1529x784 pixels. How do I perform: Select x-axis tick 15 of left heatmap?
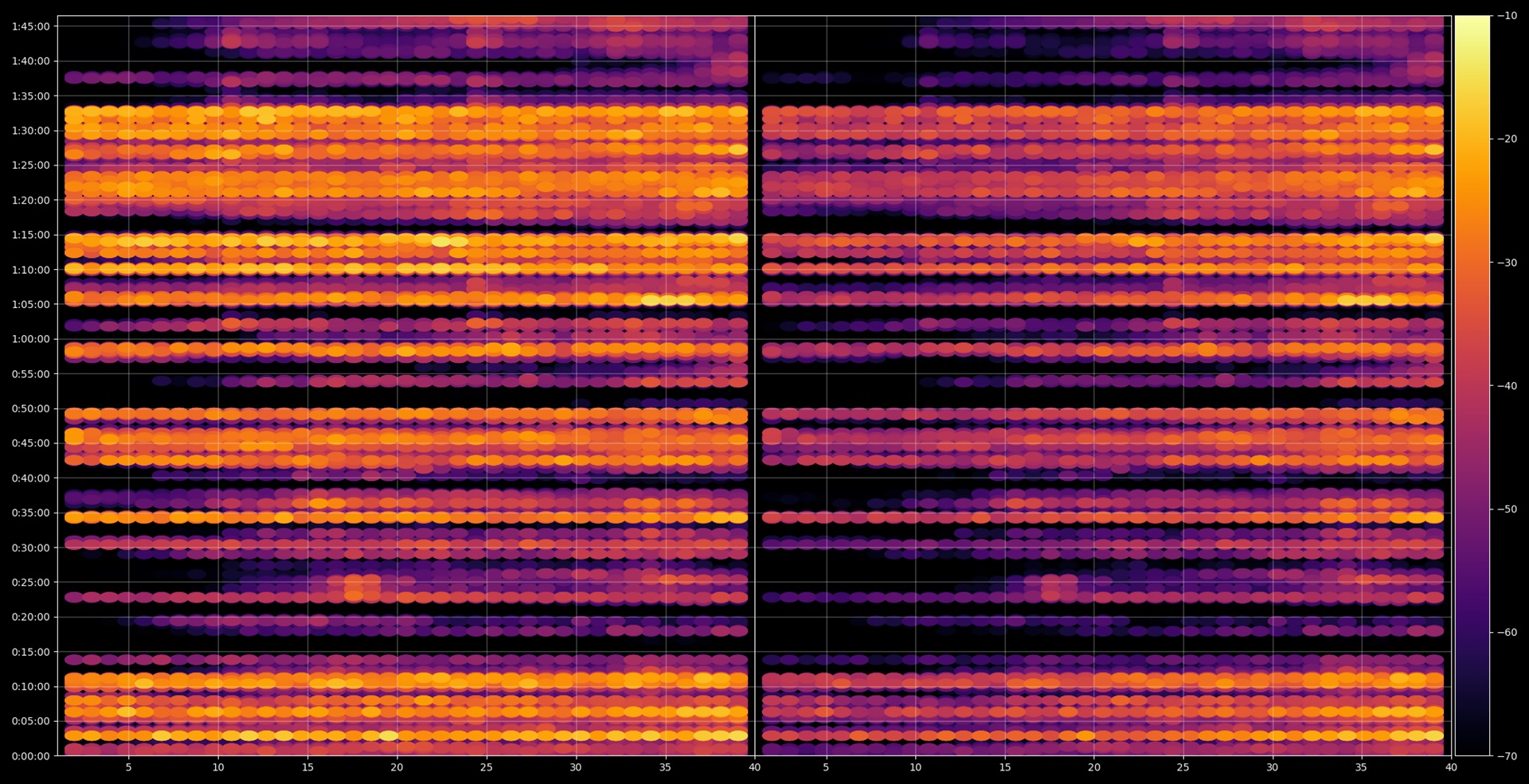(307, 767)
